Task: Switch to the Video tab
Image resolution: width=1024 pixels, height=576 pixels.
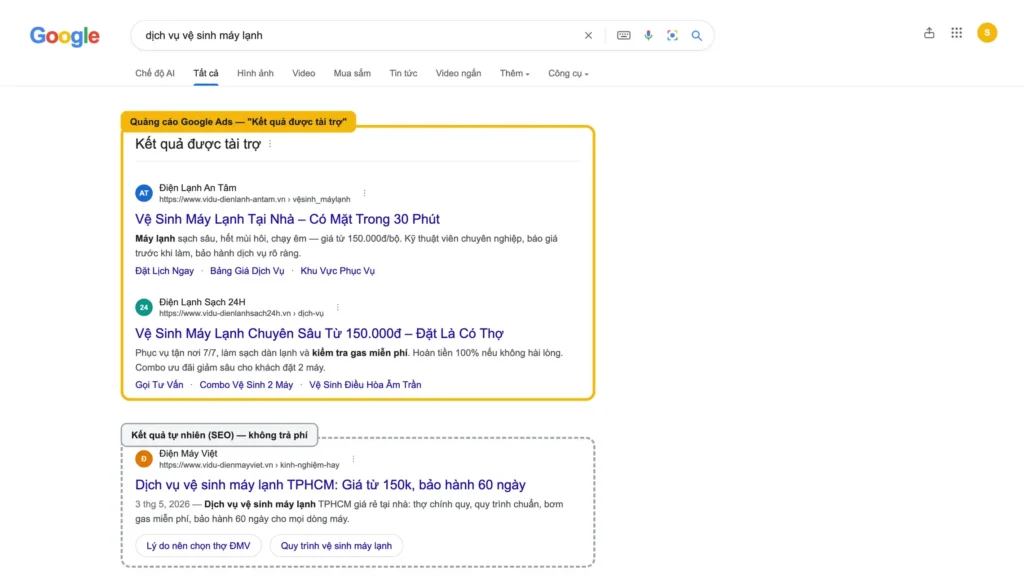Action: pyautogui.click(x=304, y=73)
